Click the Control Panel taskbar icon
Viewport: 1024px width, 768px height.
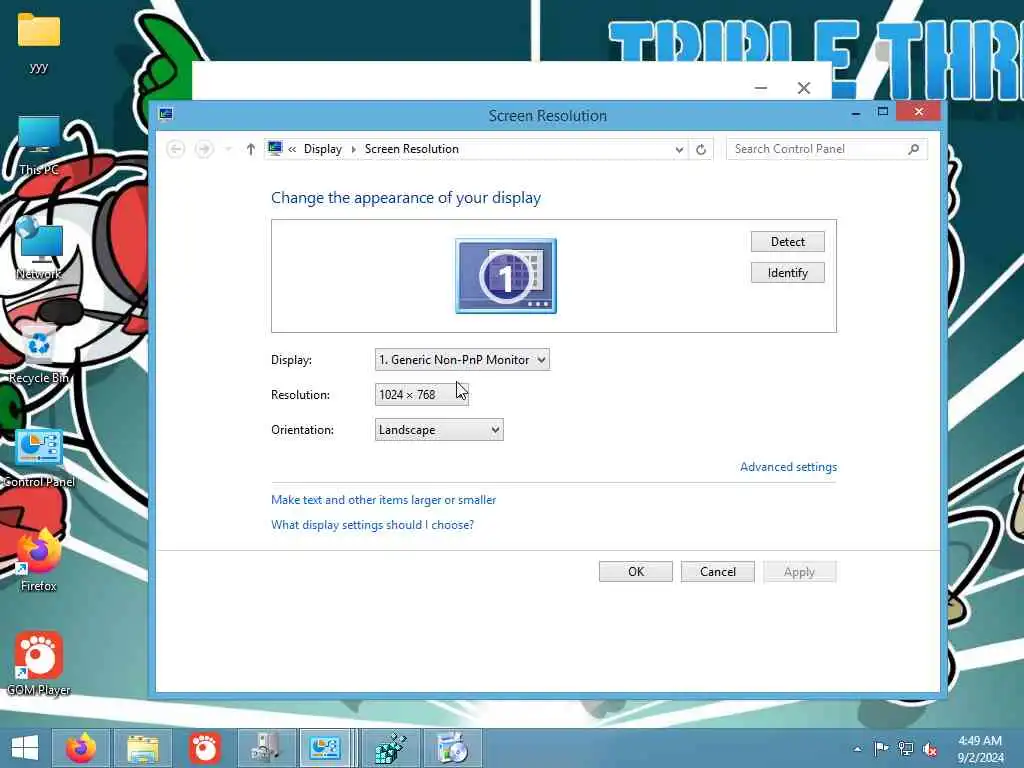[325, 748]
